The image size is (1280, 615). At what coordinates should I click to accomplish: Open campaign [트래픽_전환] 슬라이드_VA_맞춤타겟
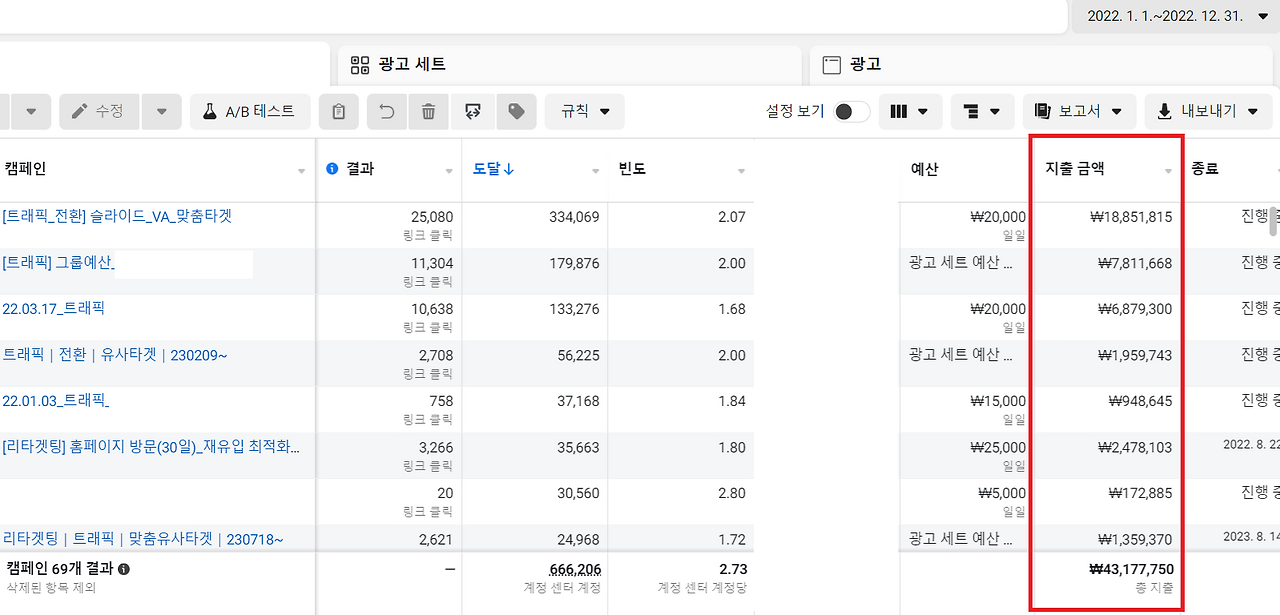[x=117, y=216]
